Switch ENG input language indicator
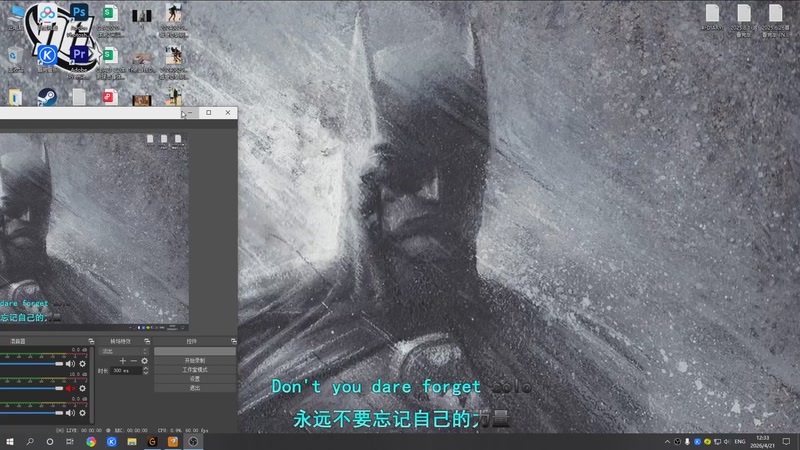Image resolution: width=800 pixels, height=450 pixels. [x=740, y=442]
